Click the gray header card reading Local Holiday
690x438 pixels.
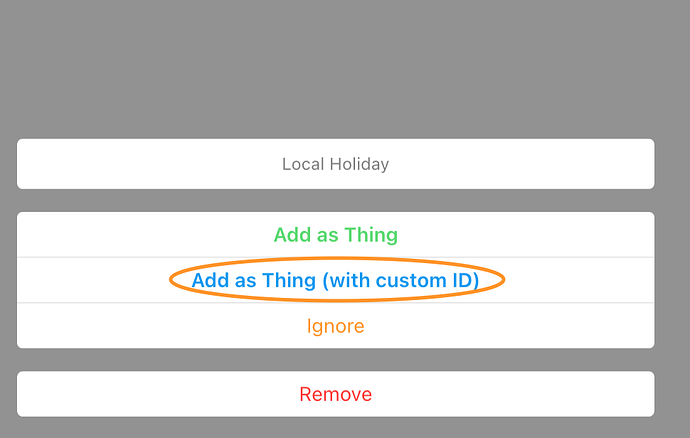pos(335,164)
